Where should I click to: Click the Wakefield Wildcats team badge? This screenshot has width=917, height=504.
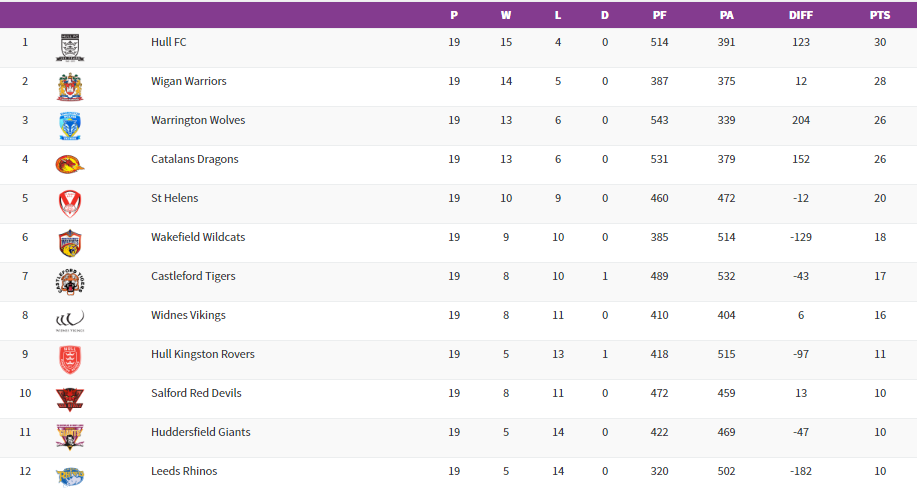70,243
